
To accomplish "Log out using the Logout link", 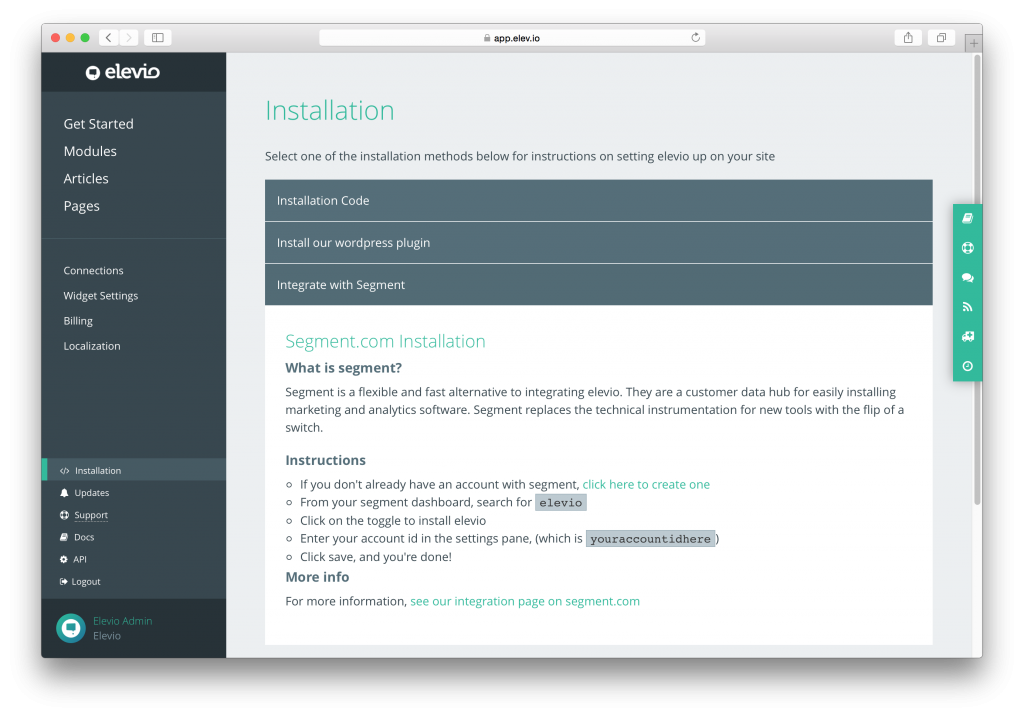I will 86,582.
